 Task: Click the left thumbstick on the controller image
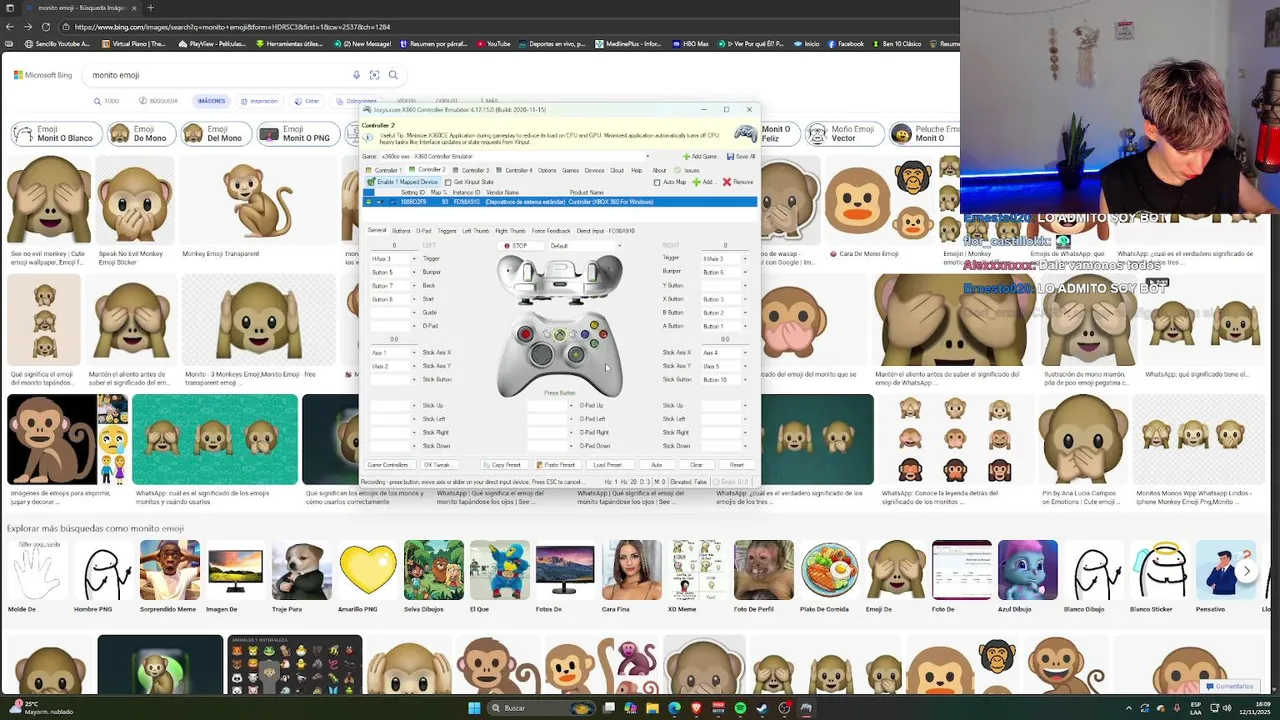click(526, 333)
